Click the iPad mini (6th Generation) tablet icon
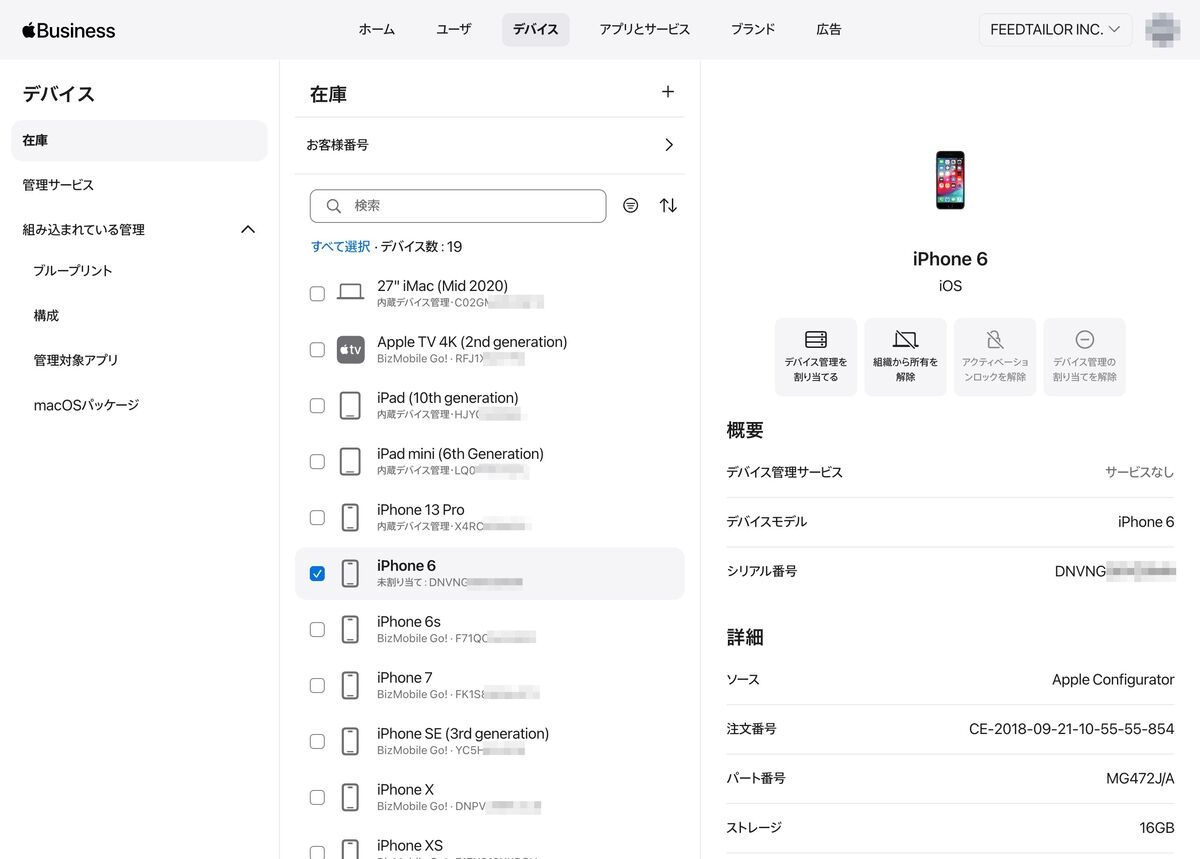The image size is (1200, 859). (x=350, y=461)
